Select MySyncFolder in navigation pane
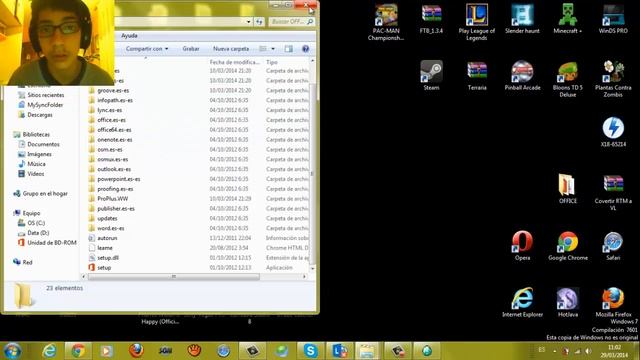 click(x=45, y=105)
